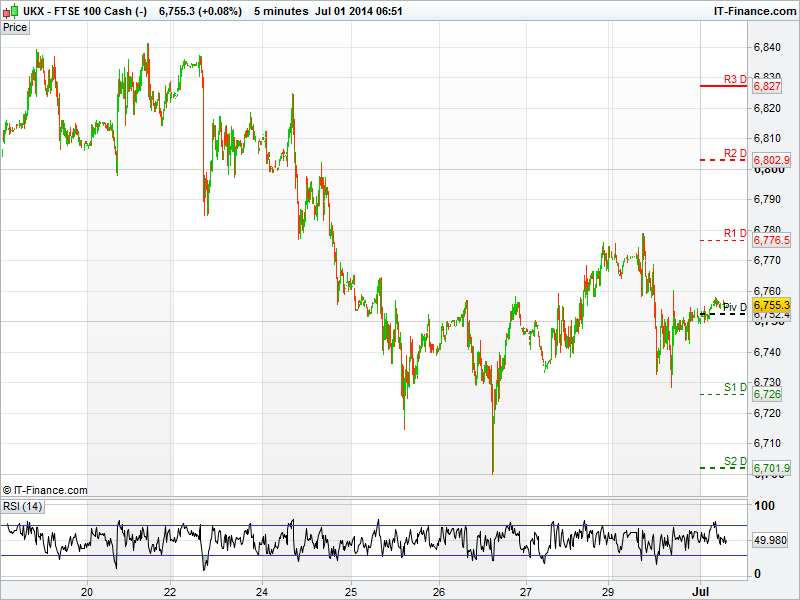Viewport: 800px width, 600px height.
Task: Click the 5 minutes timeframe text
Action: (281, 10)
